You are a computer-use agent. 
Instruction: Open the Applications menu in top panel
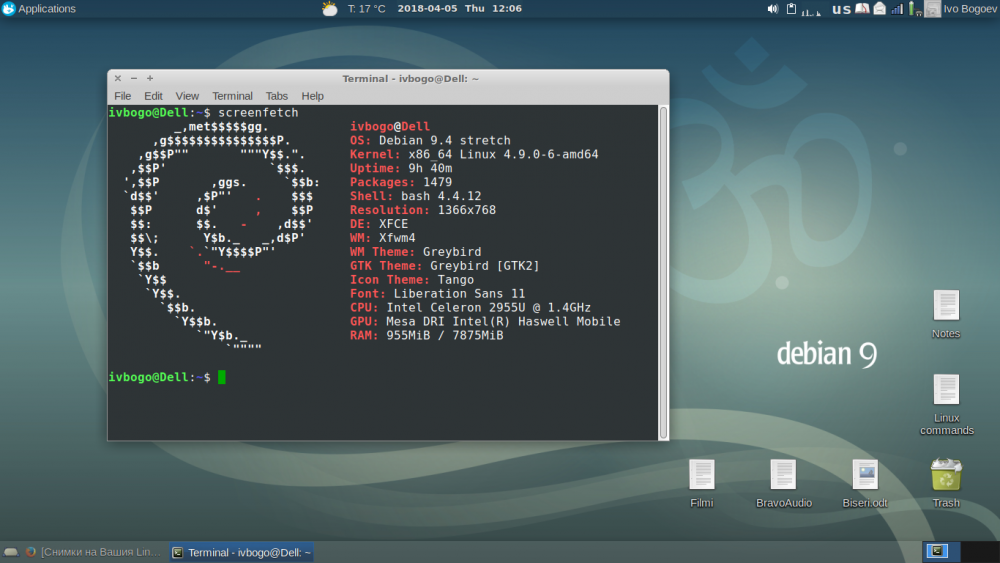click(x=39, y=9)
